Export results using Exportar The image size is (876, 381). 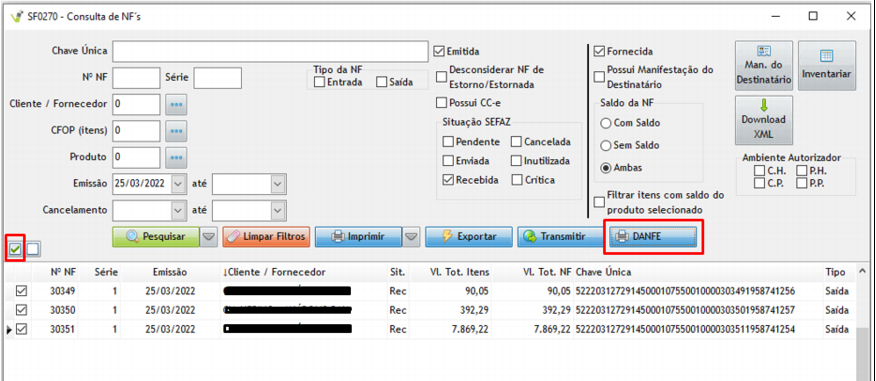[469, 236]
